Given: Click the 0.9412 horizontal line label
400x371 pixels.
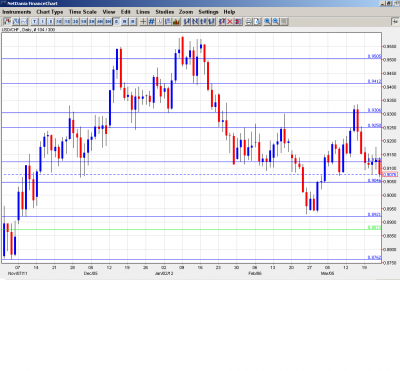Looking at the screenshot, I should [374, 81].
